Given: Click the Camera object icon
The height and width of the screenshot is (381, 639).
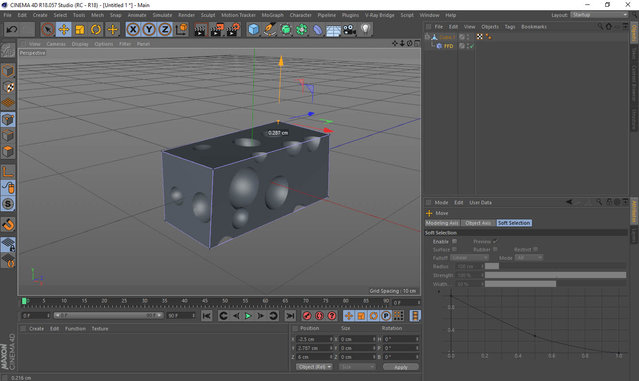Looking at the screenshot, I should pyautogui.click(x=349, y=29).
